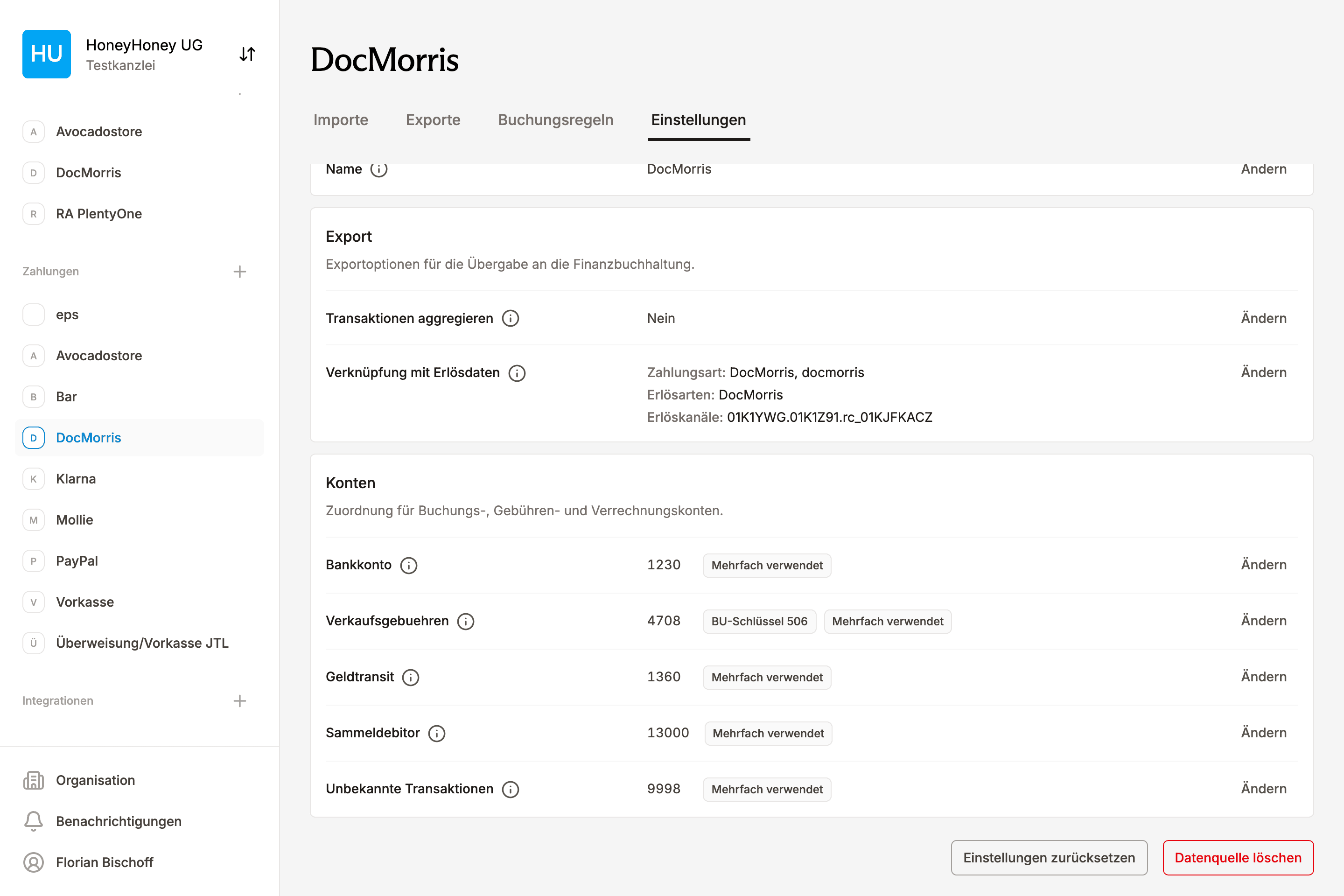Image resolution: width=1344 pixels, height=896 pixels.
Task: Click info icon next to Name
Action: coord(379,169)
